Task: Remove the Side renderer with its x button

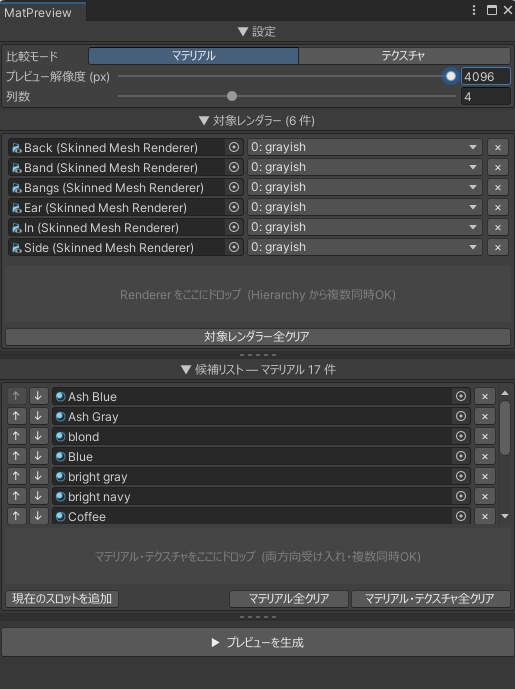Action: coord(497,247)
